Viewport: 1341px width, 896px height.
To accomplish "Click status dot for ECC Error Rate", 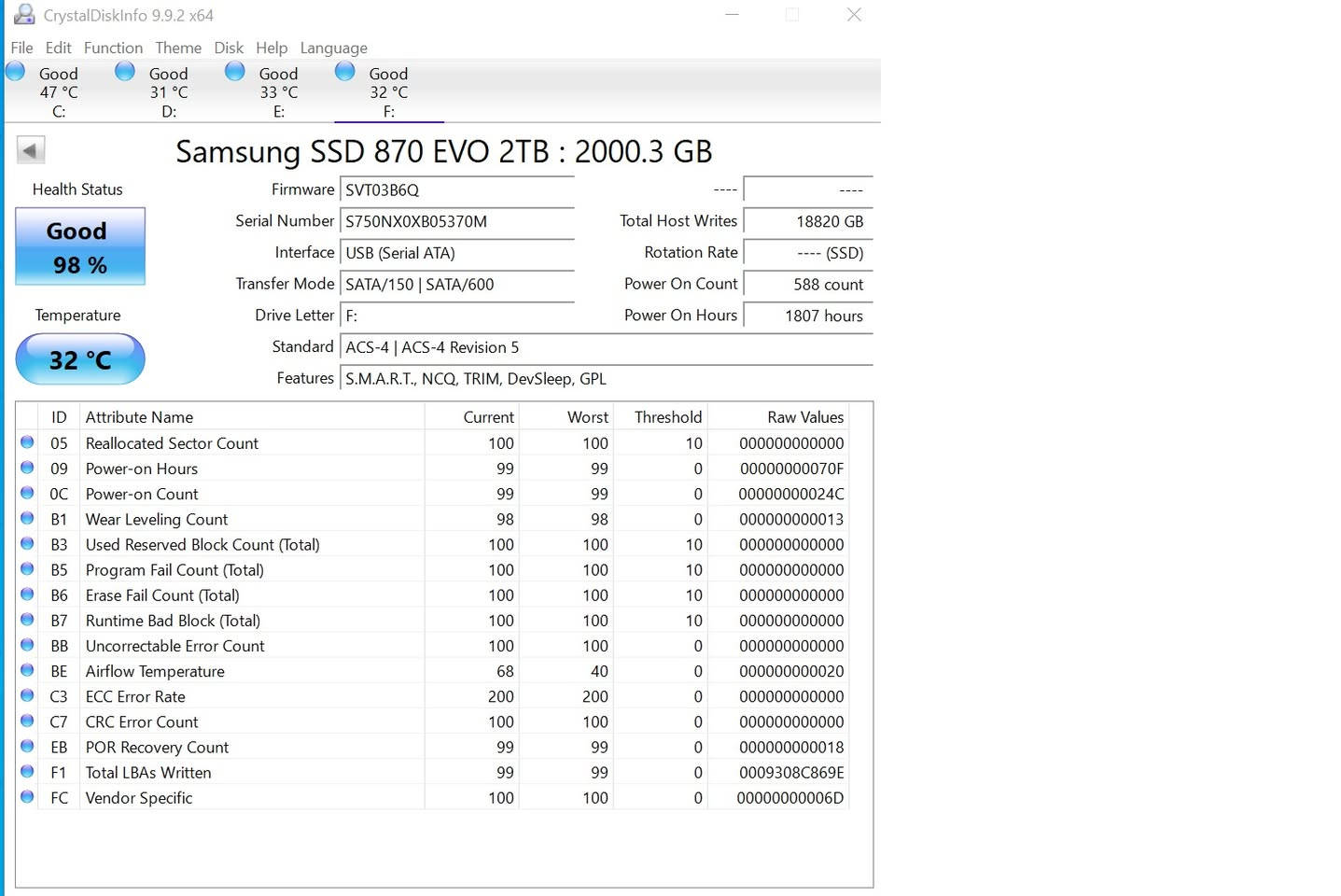I will tap(27, 695).
